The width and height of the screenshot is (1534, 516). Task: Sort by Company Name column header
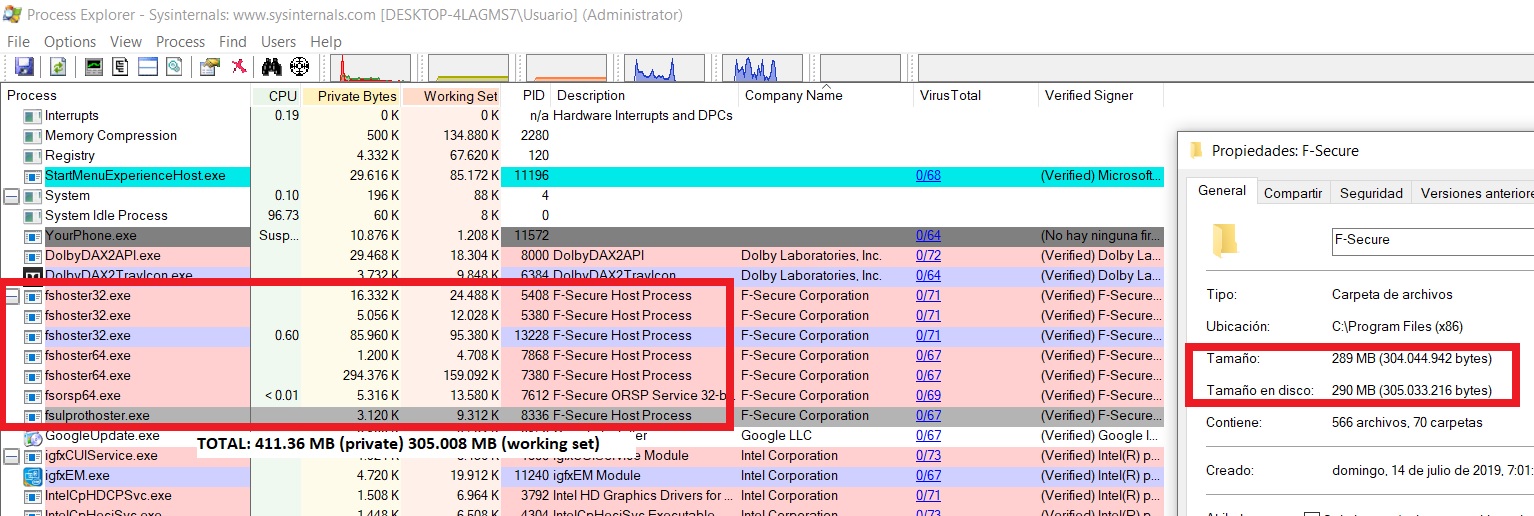[x=826, y=95]
